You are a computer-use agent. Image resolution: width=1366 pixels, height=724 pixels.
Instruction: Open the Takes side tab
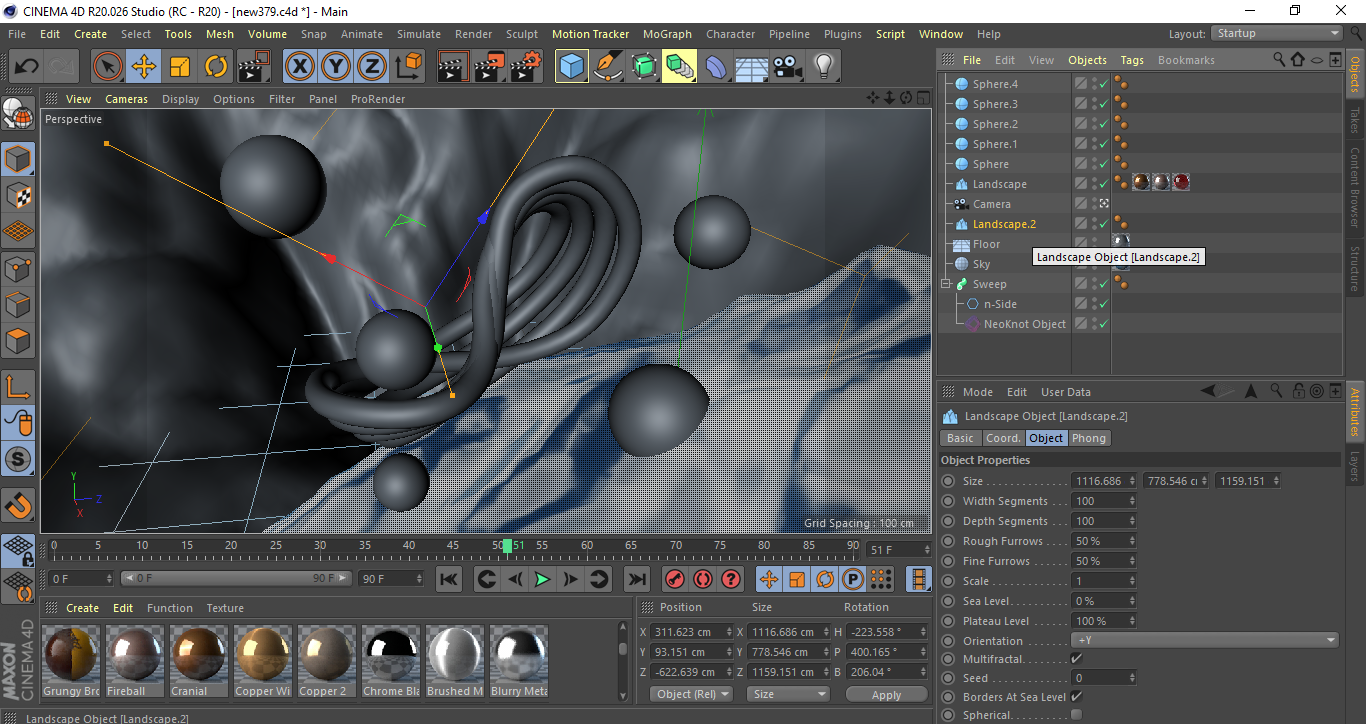pyautogui.click(x=1355, y=121)
